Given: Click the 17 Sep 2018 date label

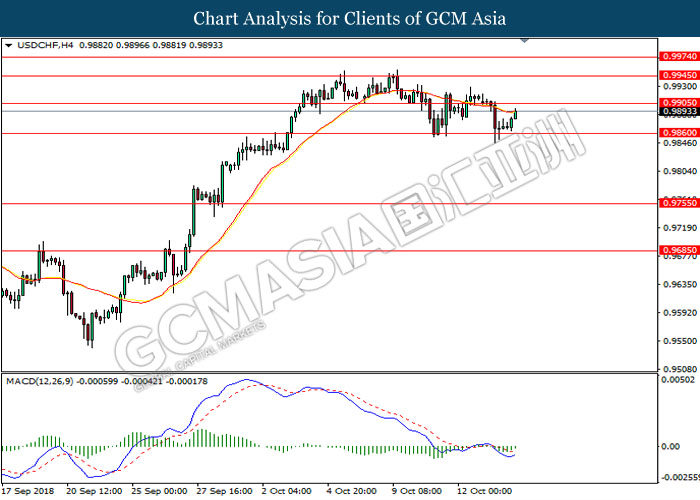Looking at the screenshot, I should click(x=28, y=491).
